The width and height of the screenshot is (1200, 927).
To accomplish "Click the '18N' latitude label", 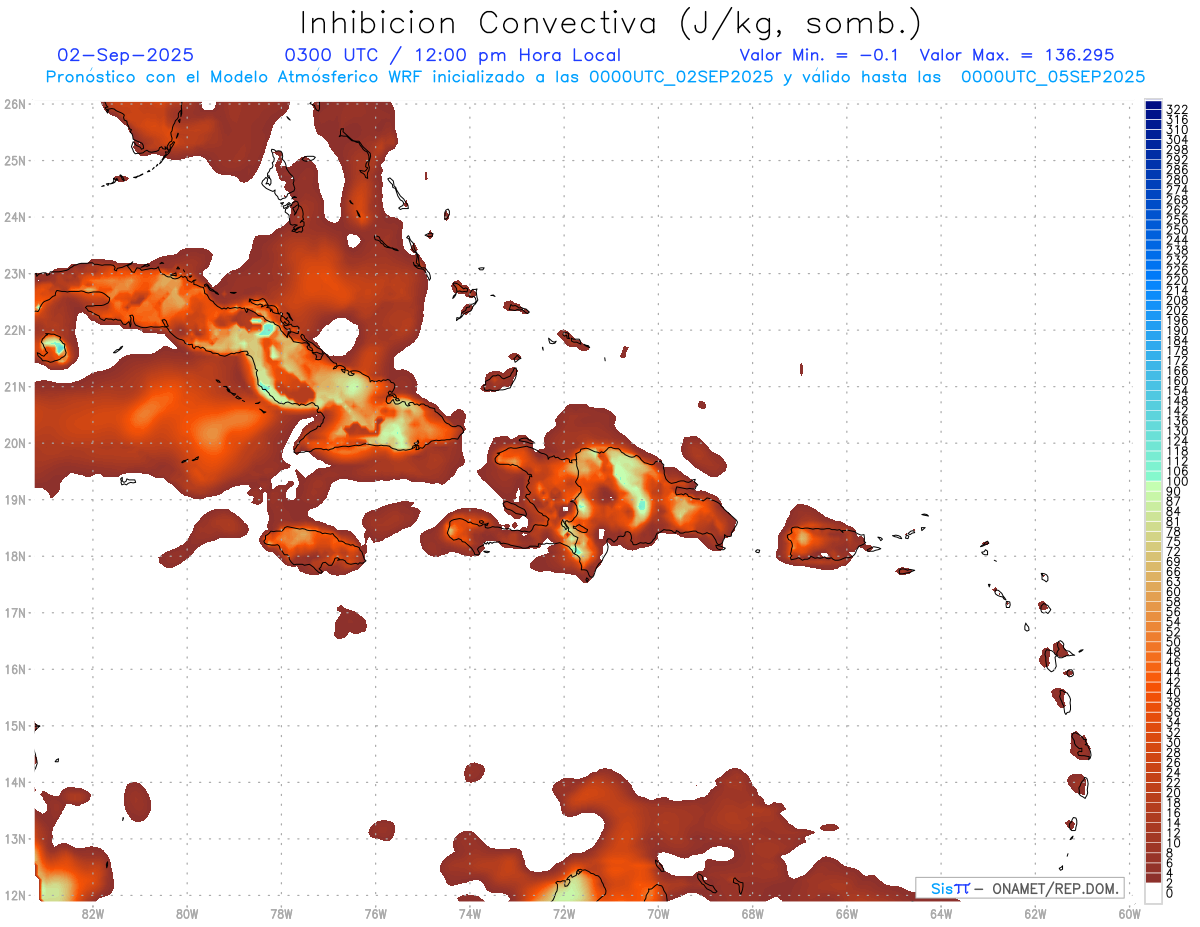I will 14,556.
